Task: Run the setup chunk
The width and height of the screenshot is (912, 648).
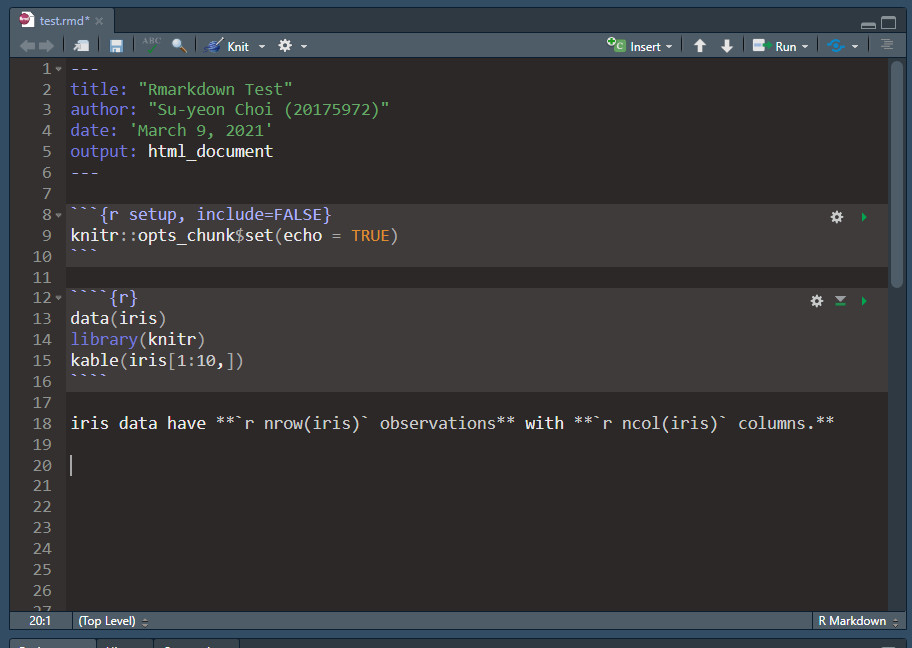Action: coord(864,217)
